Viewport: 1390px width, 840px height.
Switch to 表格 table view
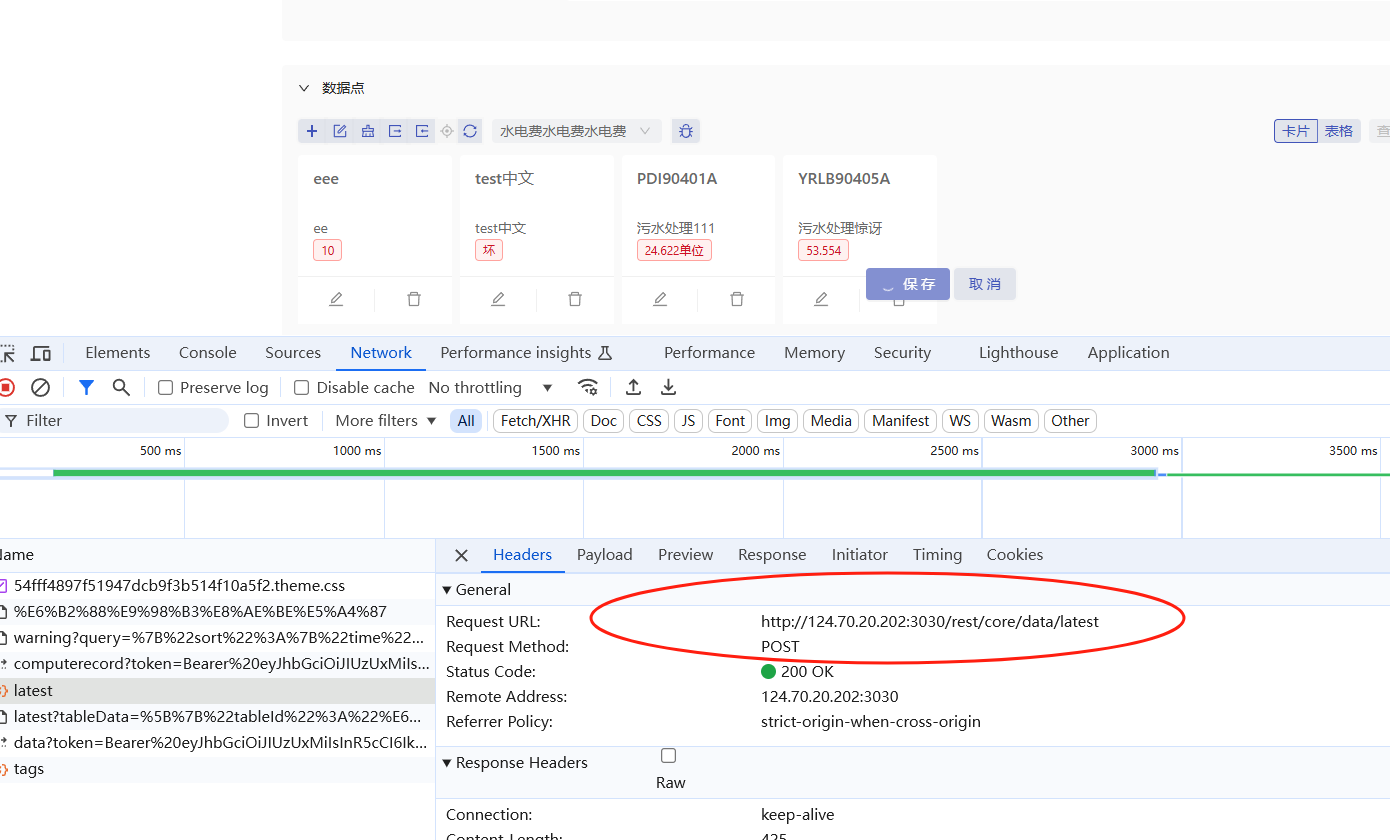coord(1339,131)
